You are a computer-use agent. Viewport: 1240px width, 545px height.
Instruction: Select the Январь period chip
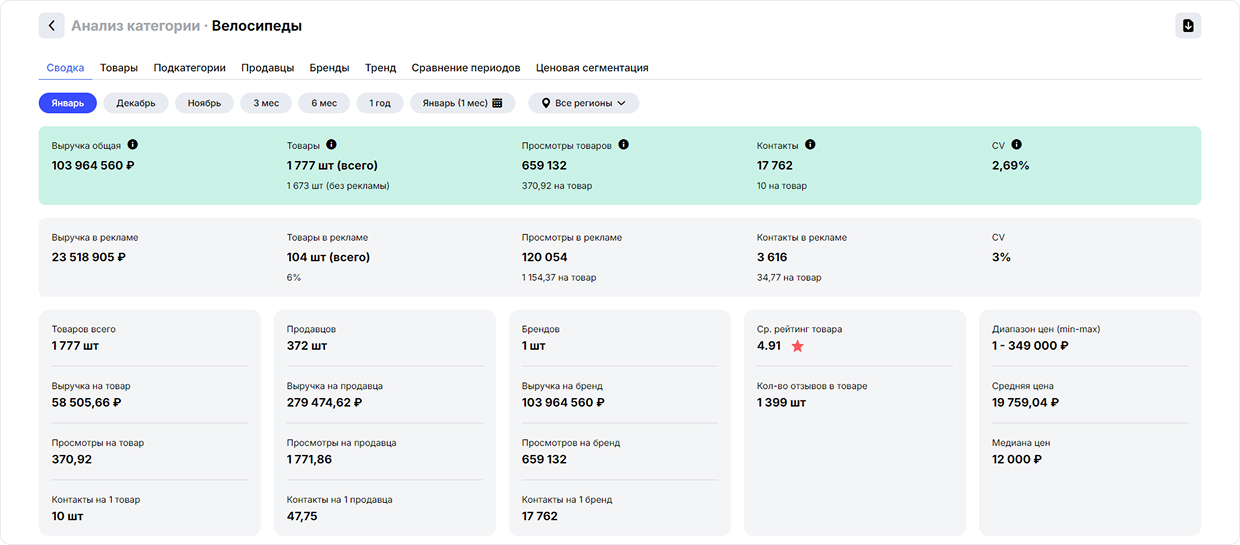[x=68, y=103]
